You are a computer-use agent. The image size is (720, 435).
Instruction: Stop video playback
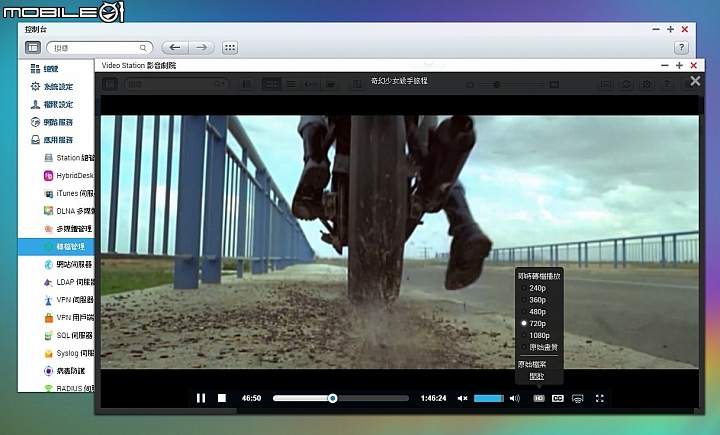pos(222,398)
